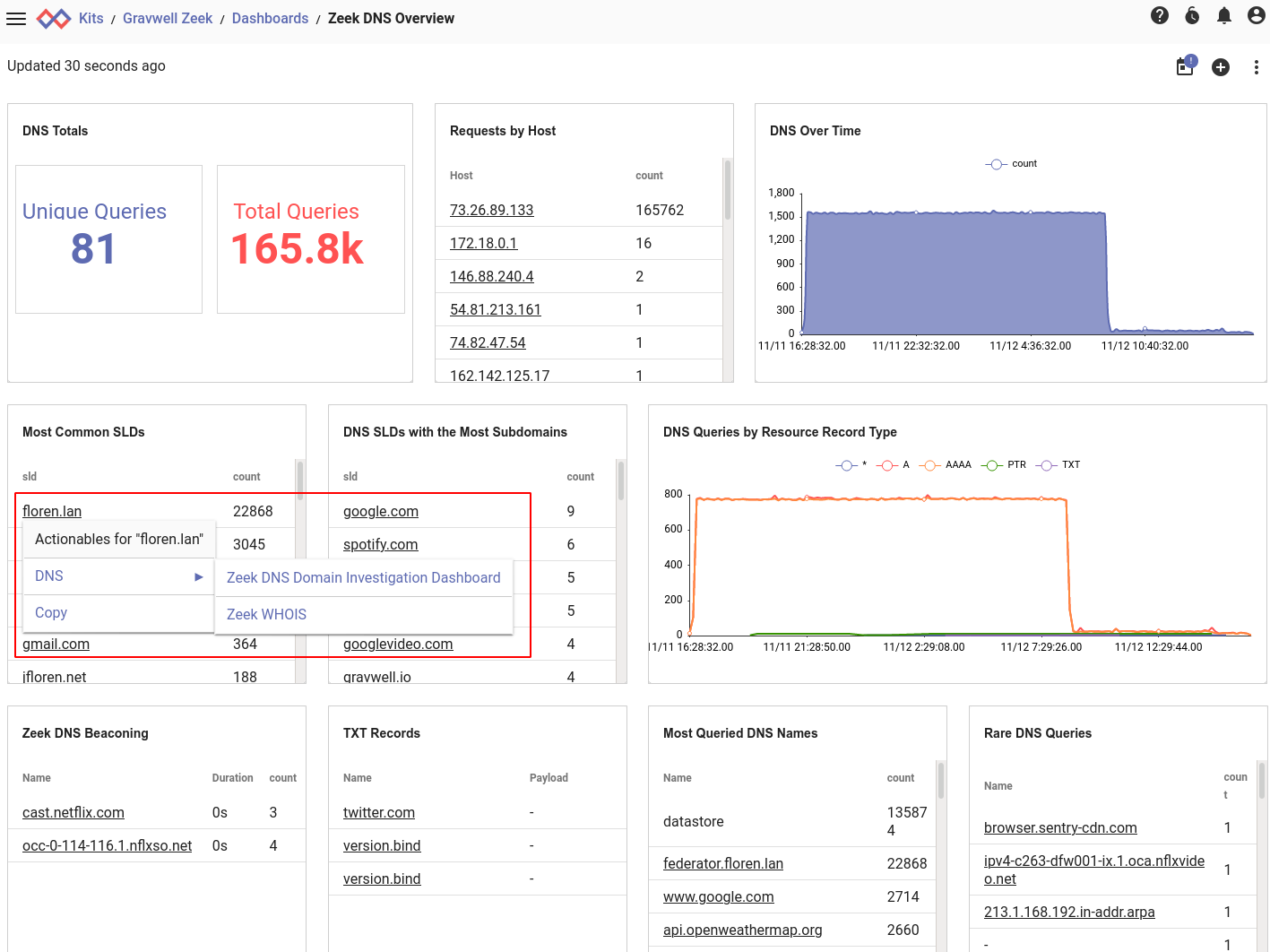Viewport: 1270px width, 952px height.
Task: Click federator.floren.lan DNS name
Action: click(x=723, y=863)
